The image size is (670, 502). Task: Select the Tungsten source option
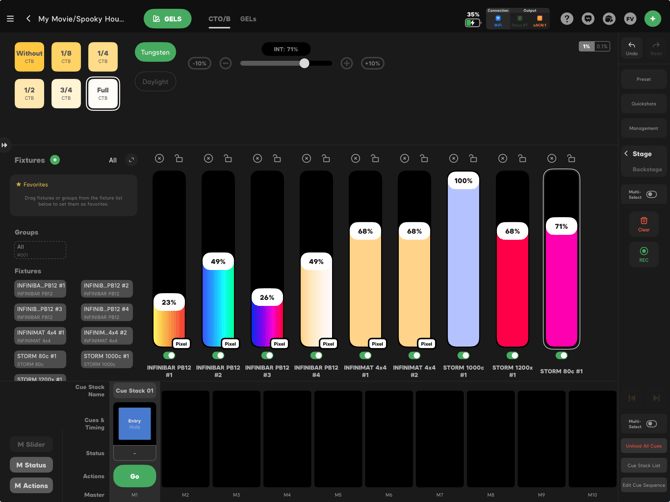pos(155,52)
